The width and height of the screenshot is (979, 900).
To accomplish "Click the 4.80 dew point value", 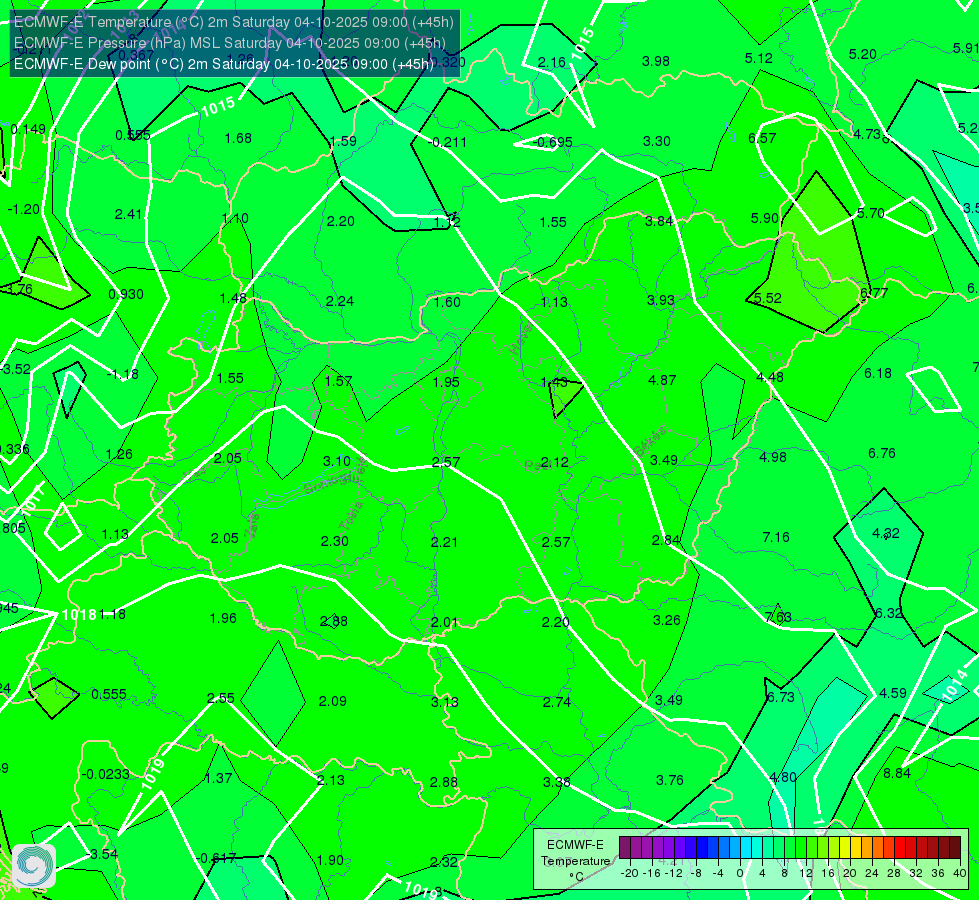I will 782,778.
